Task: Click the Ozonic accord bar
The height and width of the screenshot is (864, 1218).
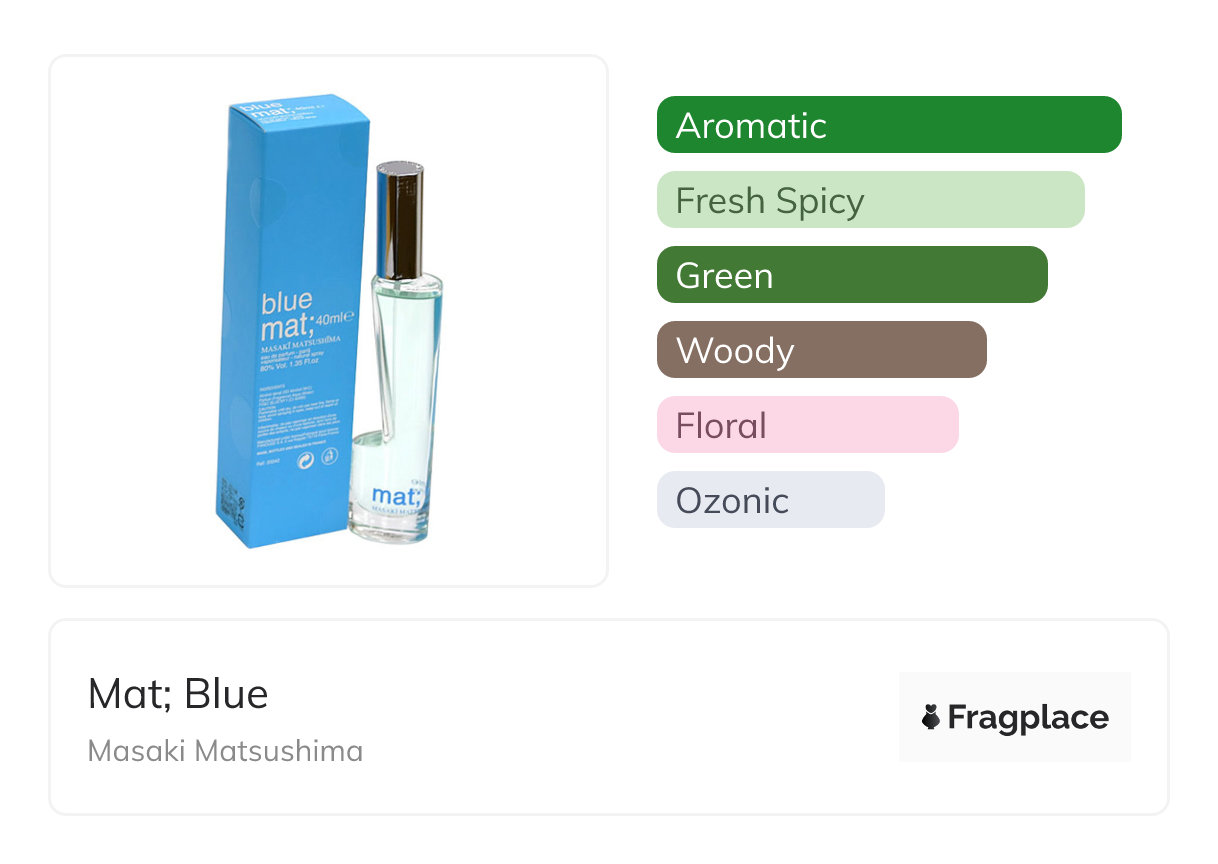Action: point(770,500)
